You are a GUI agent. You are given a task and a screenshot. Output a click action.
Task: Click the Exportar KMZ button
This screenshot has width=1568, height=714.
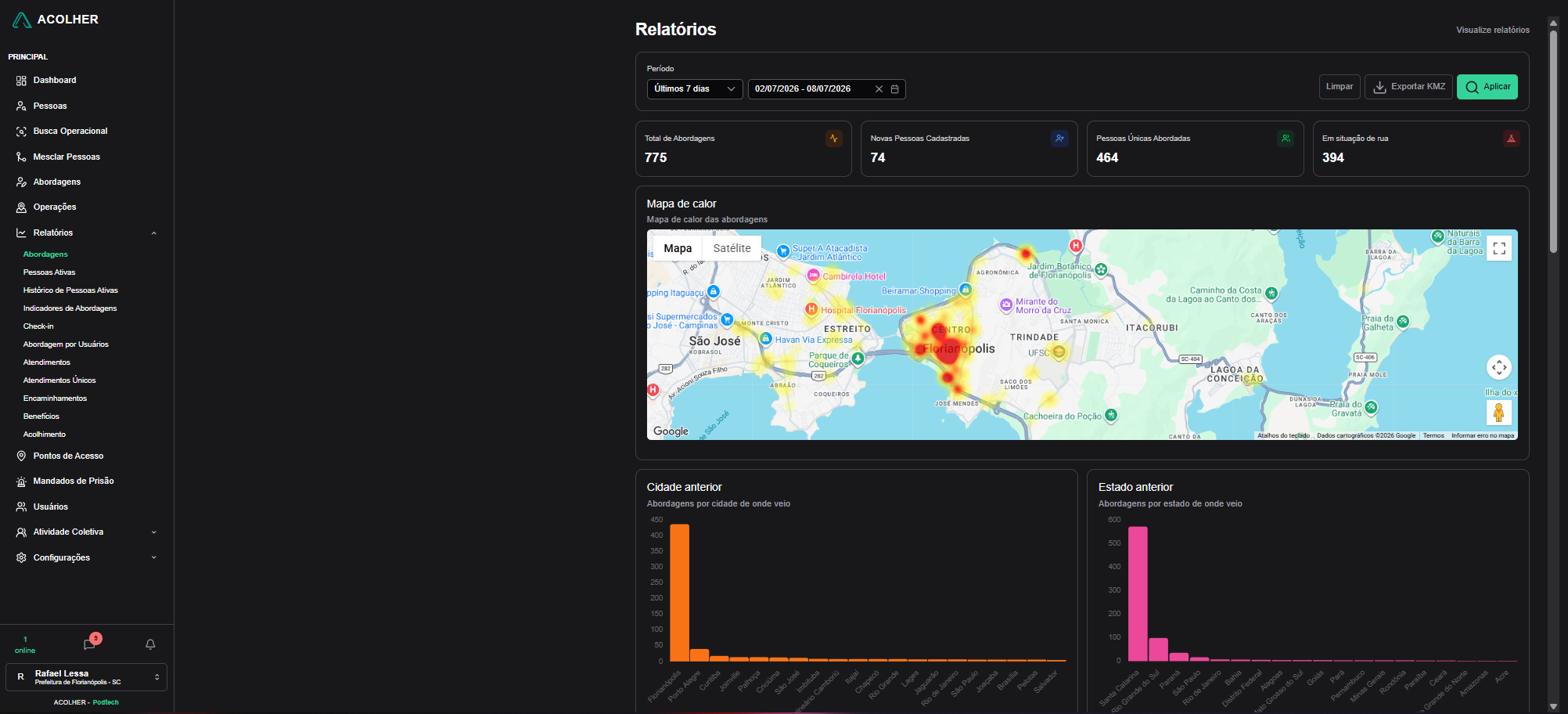click(x=1408, y=87)
